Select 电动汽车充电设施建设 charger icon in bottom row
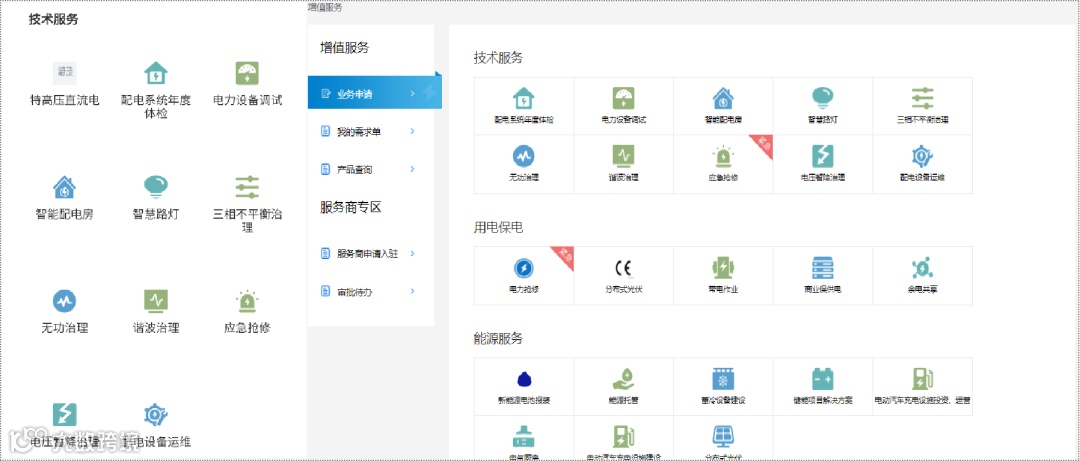The width and height of the screenshot is (1080, 461). pos(623,437)
